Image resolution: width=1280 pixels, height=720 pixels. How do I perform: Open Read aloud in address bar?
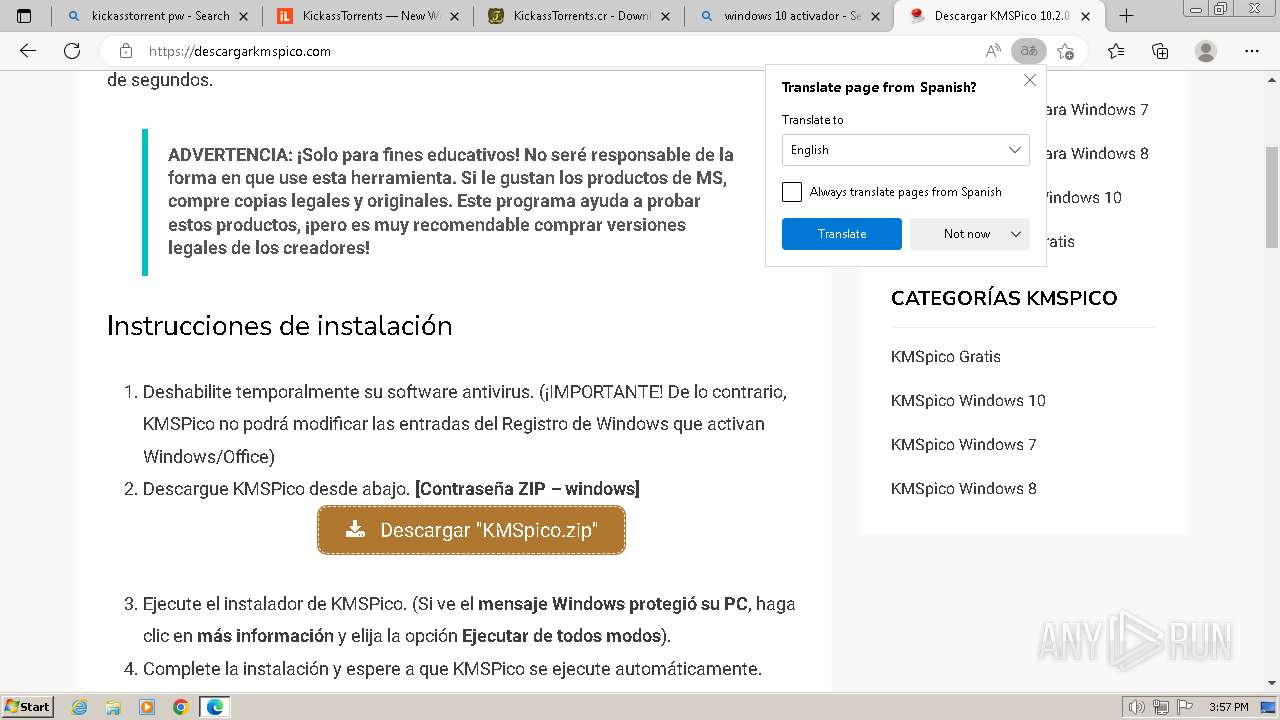coord(993,51)
